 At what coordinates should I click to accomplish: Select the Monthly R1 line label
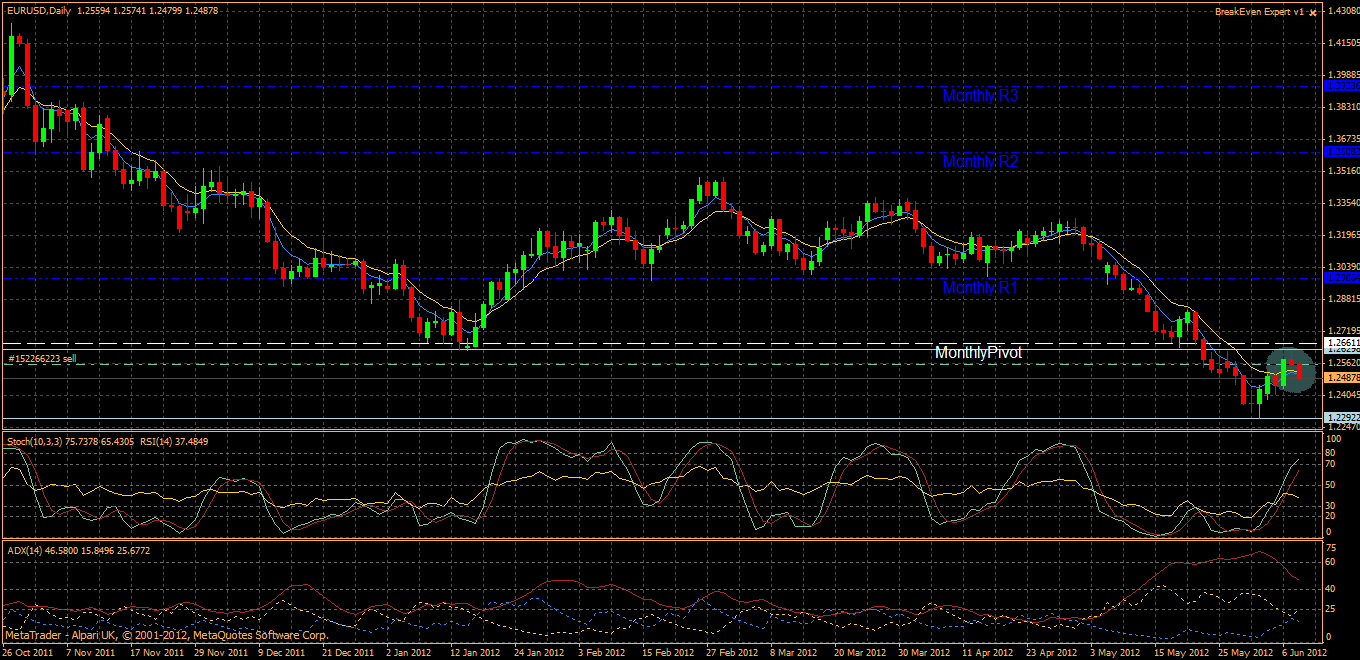click(980, 288)
